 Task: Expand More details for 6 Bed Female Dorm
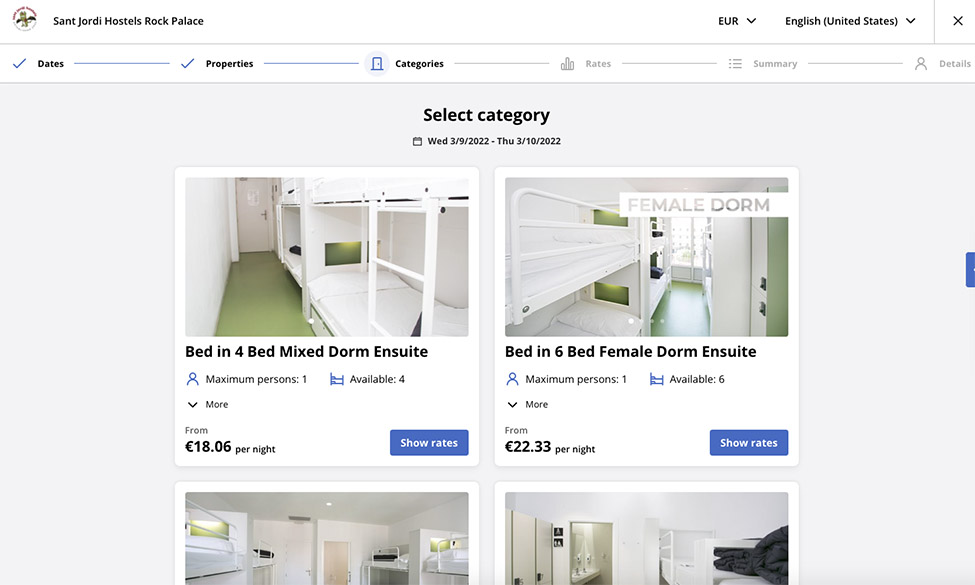point(527,404)
